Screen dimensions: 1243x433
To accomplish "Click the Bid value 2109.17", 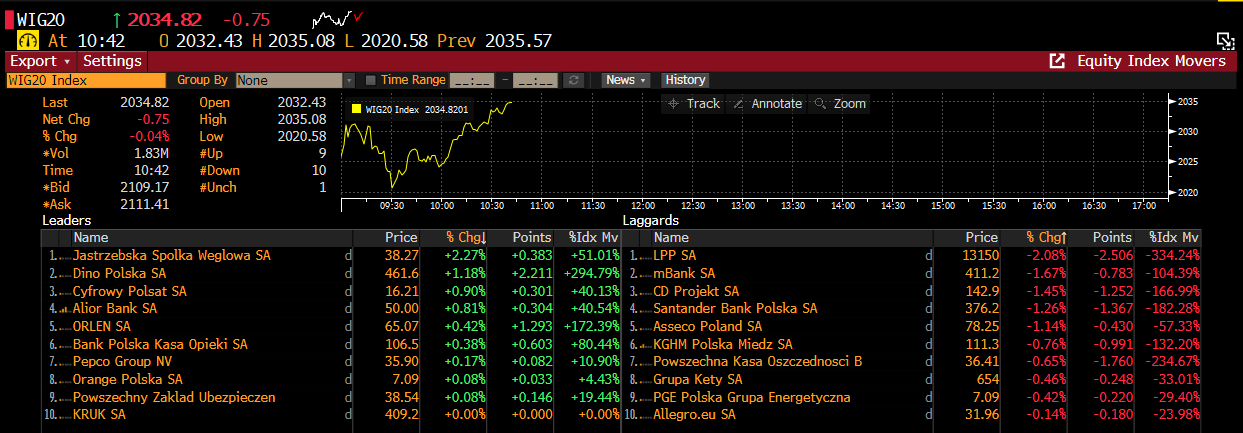I will click(145, 187).
